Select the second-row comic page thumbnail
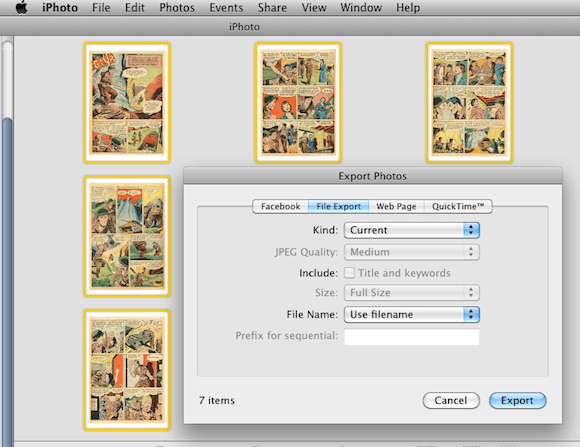 (x=127, y=236)
